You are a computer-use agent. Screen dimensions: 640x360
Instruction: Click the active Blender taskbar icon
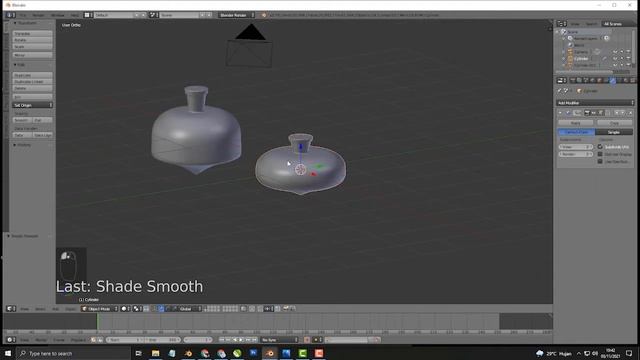pos(270,353)
